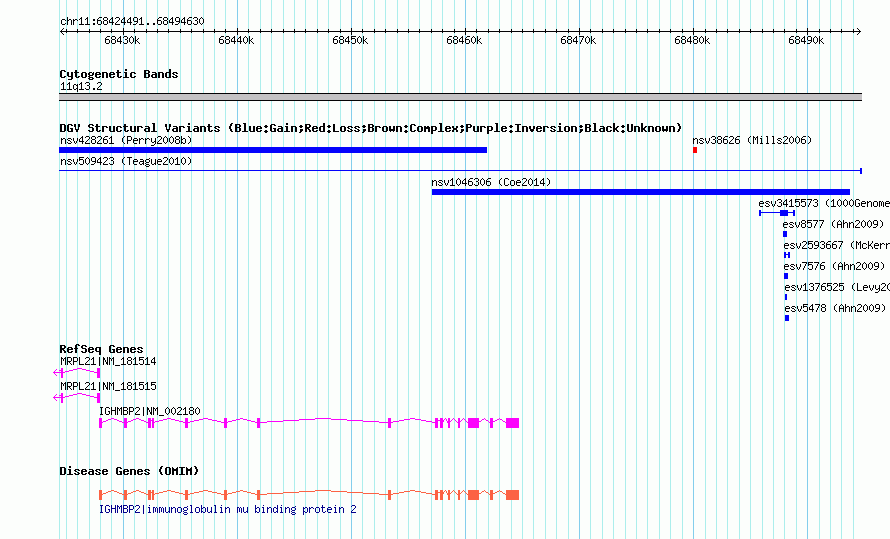
Task: Click the long intron of the orange OMIM IGHMBP2 gene
Action: [324, 492]
